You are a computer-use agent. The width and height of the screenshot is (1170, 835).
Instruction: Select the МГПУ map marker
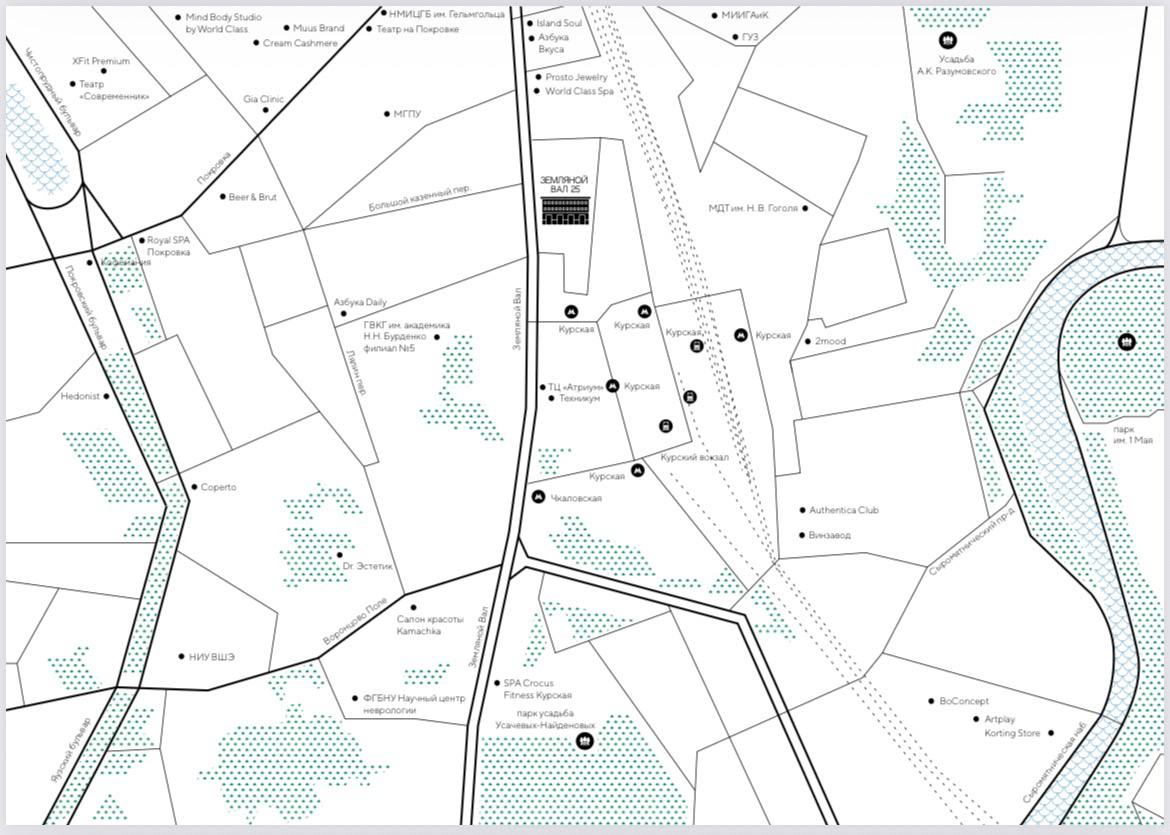tap(387, 114)
